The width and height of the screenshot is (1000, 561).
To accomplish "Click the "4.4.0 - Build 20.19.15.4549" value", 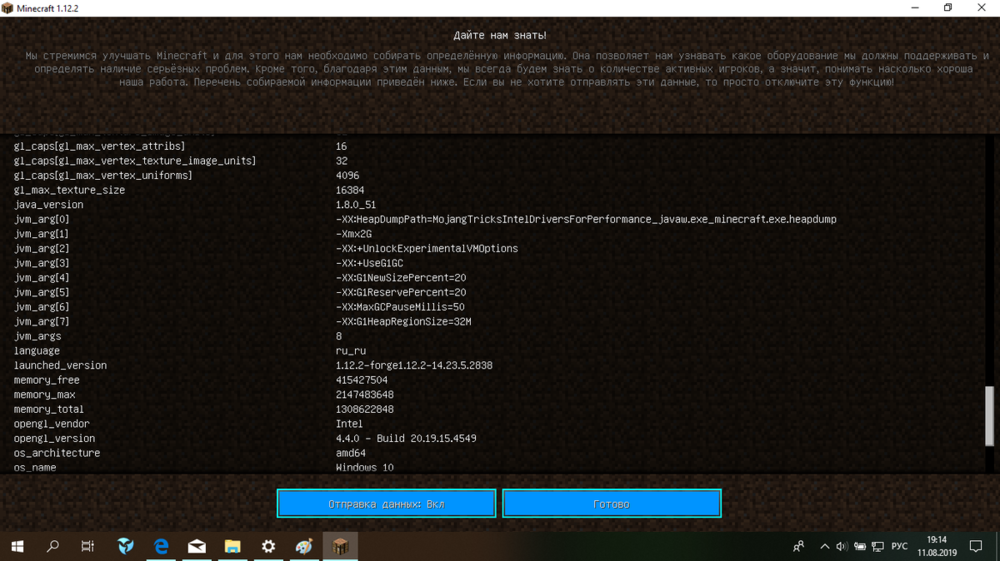I will point(406,439).
